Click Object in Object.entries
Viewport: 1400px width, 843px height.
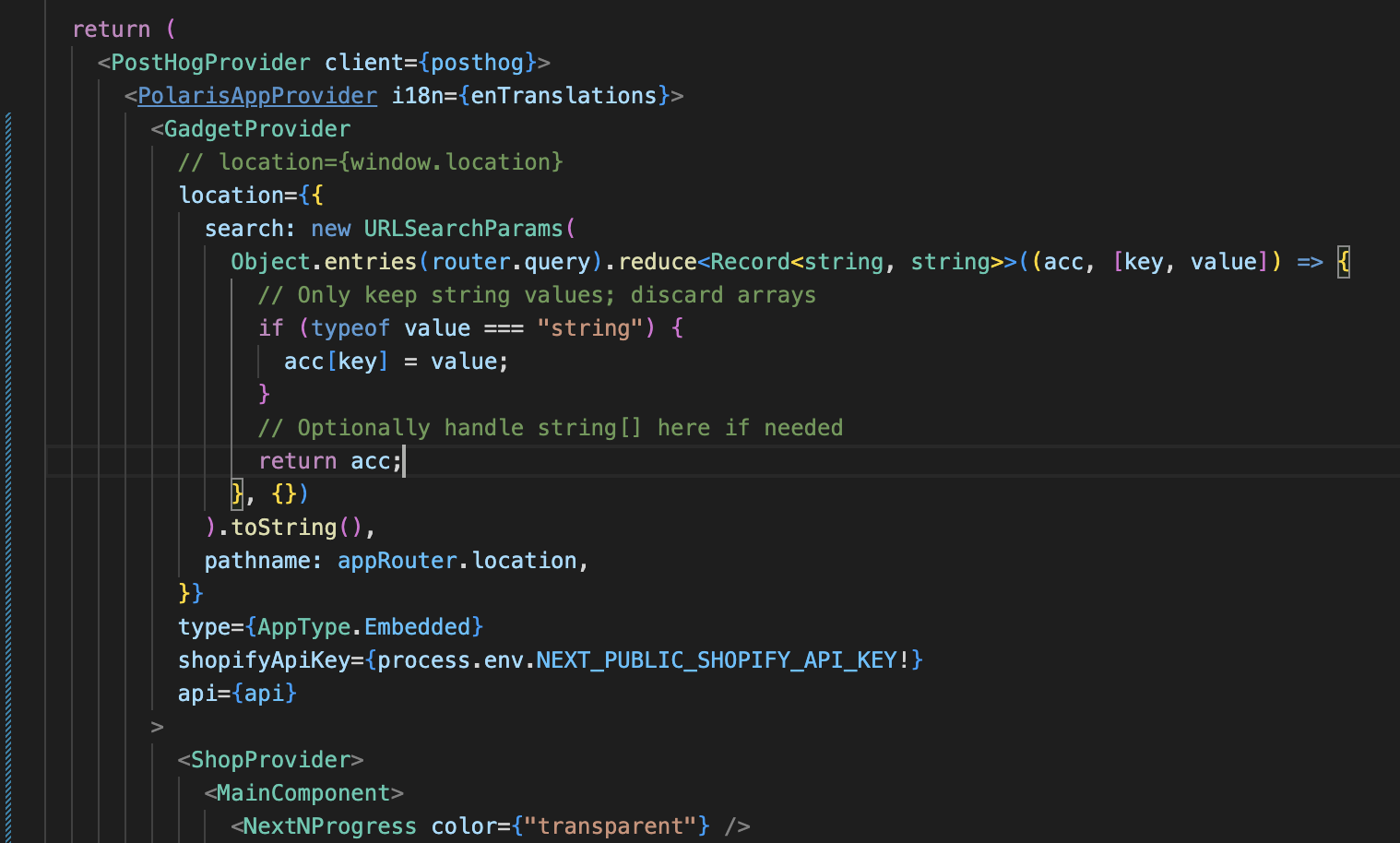(x=271, y=262)
